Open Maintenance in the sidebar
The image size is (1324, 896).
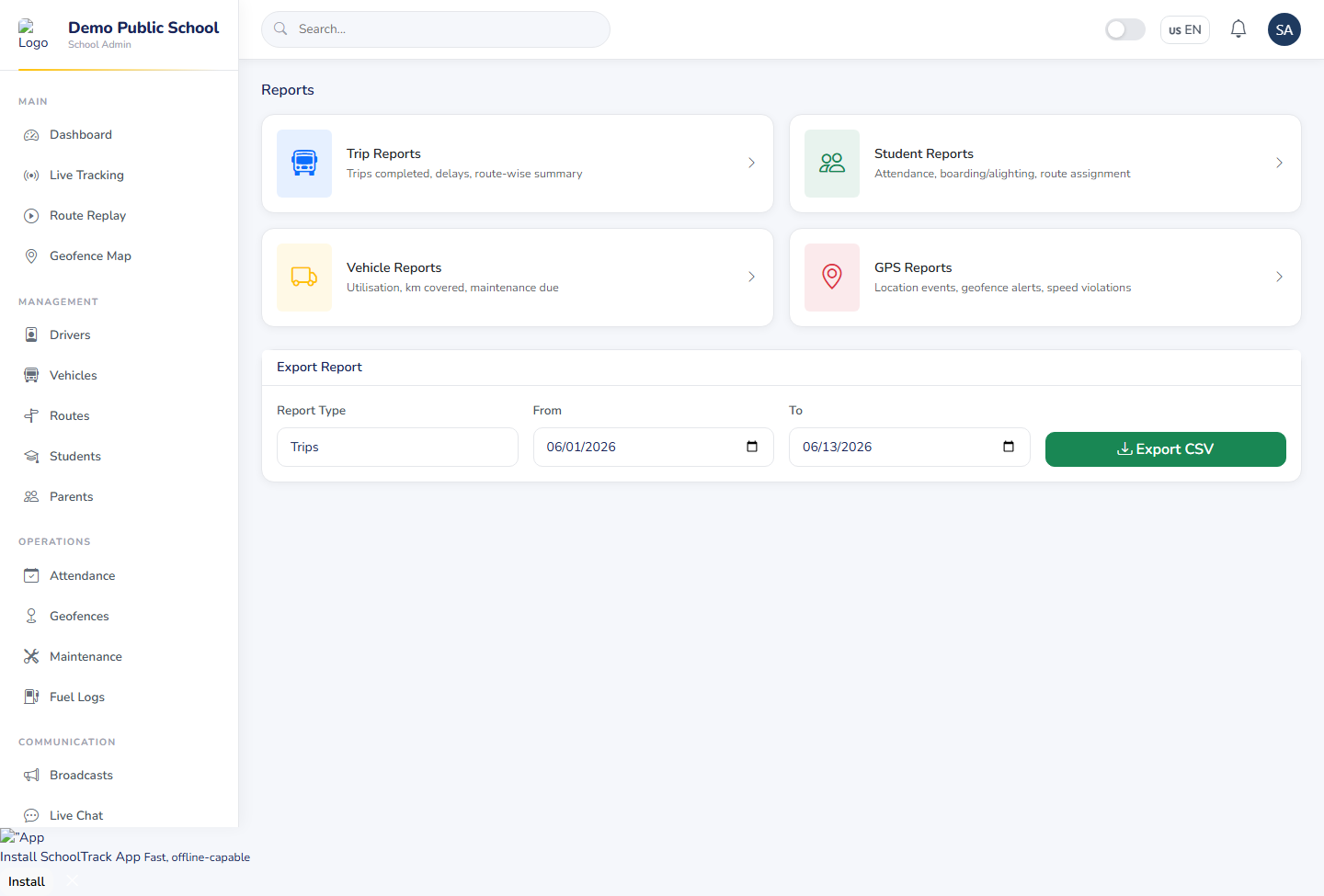point(119,657)
